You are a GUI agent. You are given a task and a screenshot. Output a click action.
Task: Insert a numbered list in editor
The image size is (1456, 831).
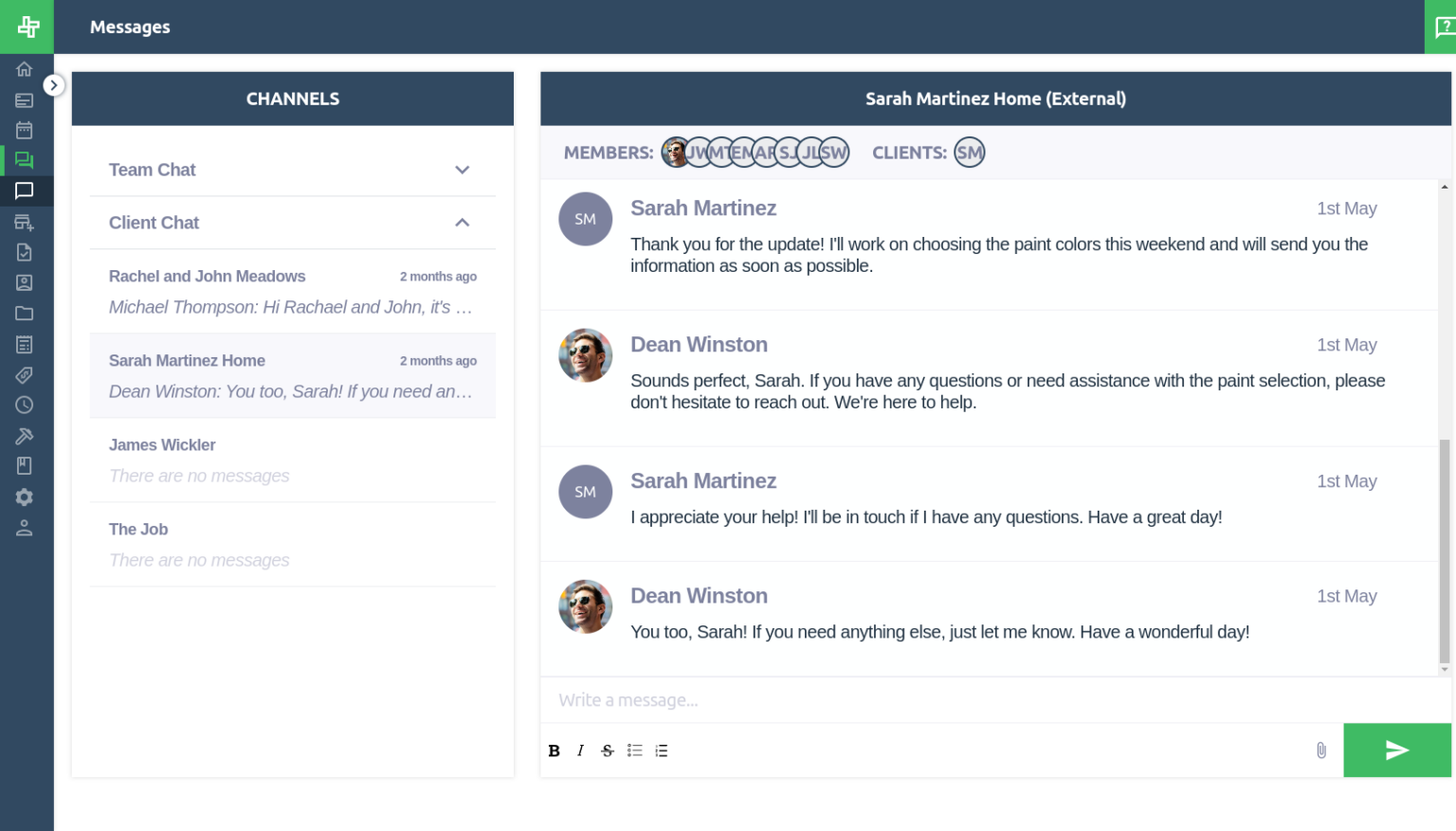click(662, 750)
